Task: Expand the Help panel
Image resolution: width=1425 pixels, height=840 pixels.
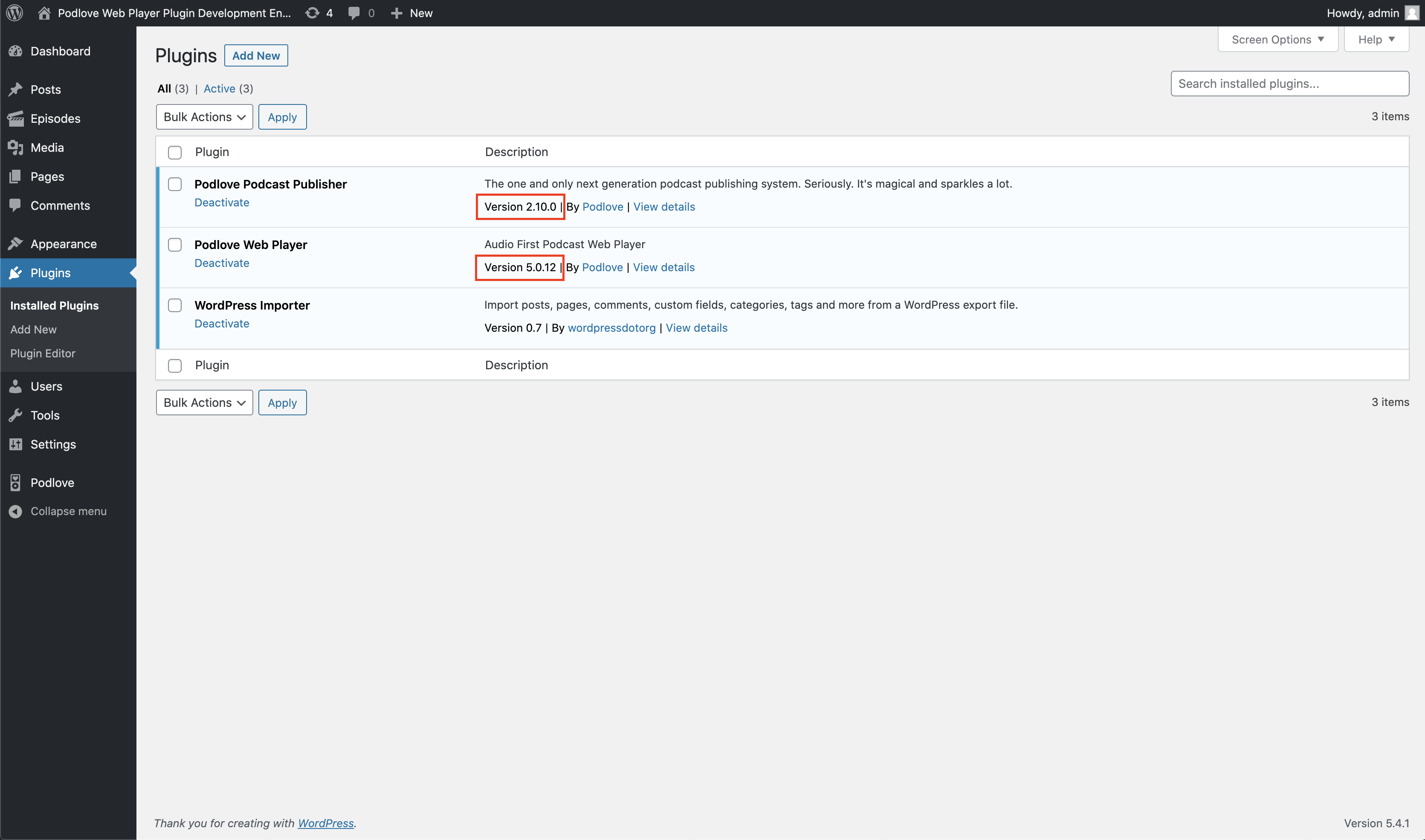Action: click(1376, 40)
